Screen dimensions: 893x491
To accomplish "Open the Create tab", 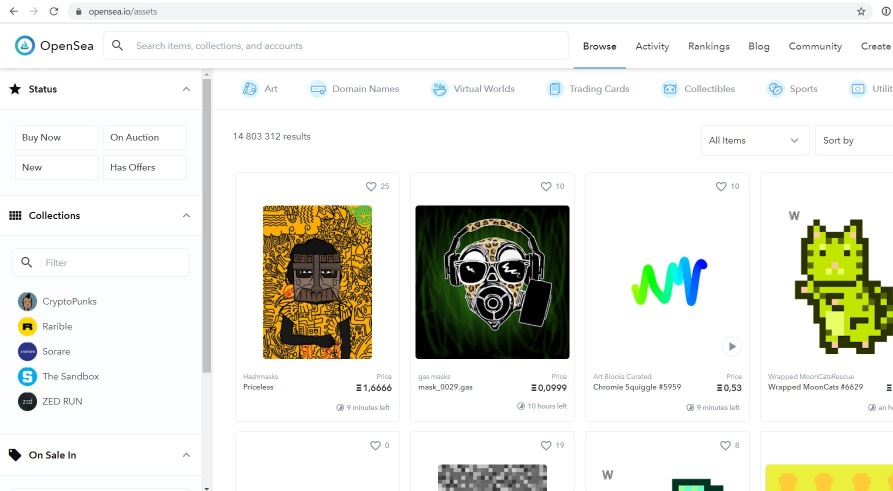I will (875, 46).
